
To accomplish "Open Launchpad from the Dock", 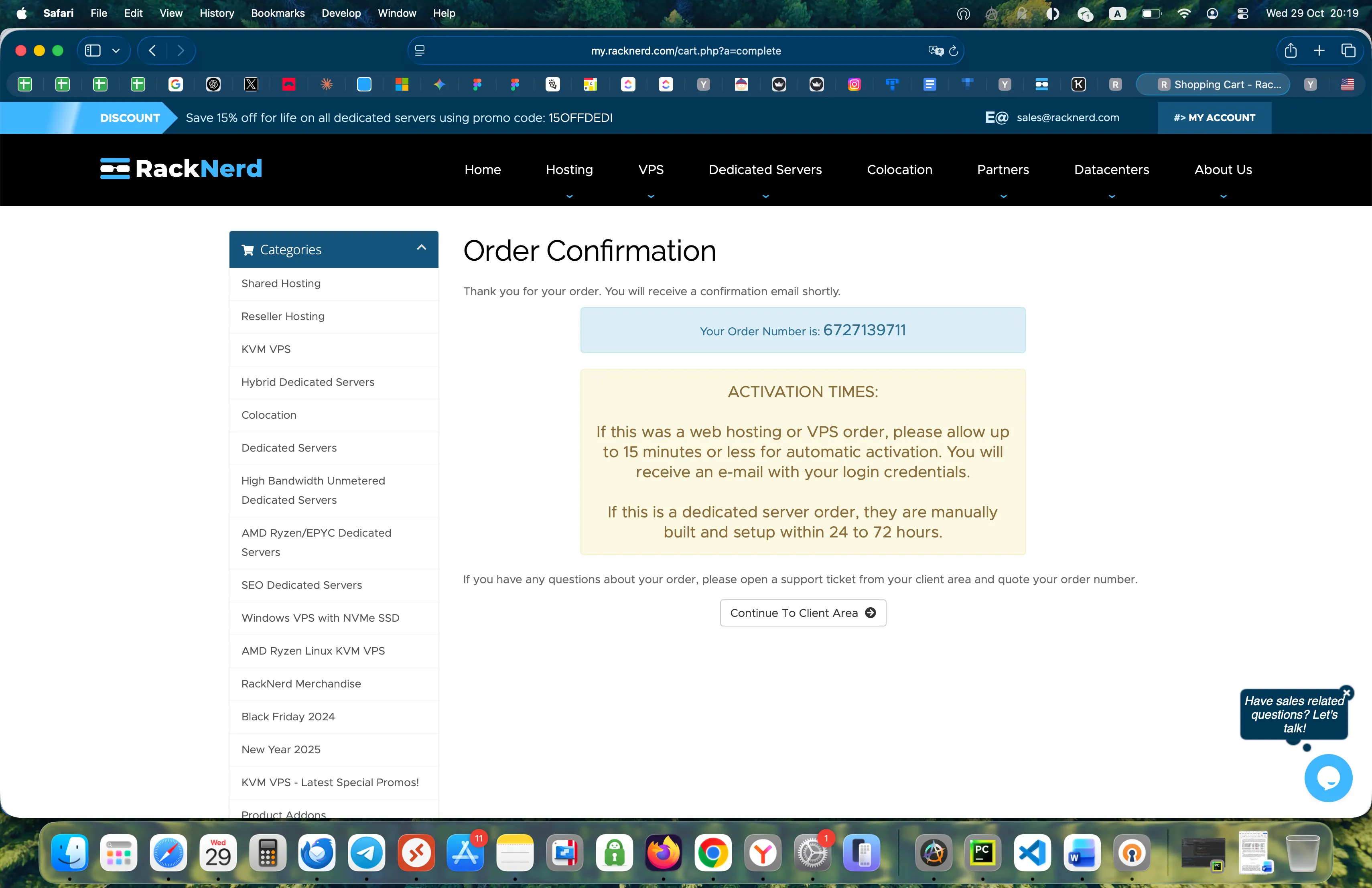I will point(119,853).
